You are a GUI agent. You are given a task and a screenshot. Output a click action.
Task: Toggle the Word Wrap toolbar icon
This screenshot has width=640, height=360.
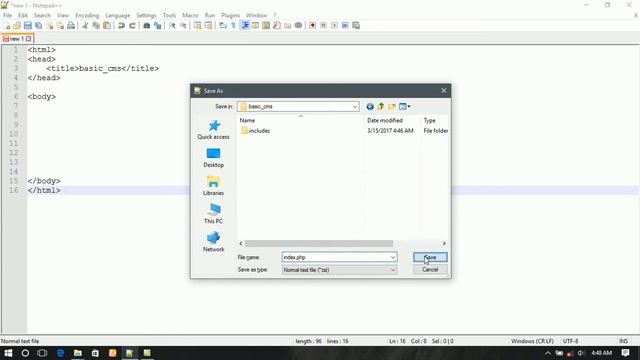[x=222, y=25]
